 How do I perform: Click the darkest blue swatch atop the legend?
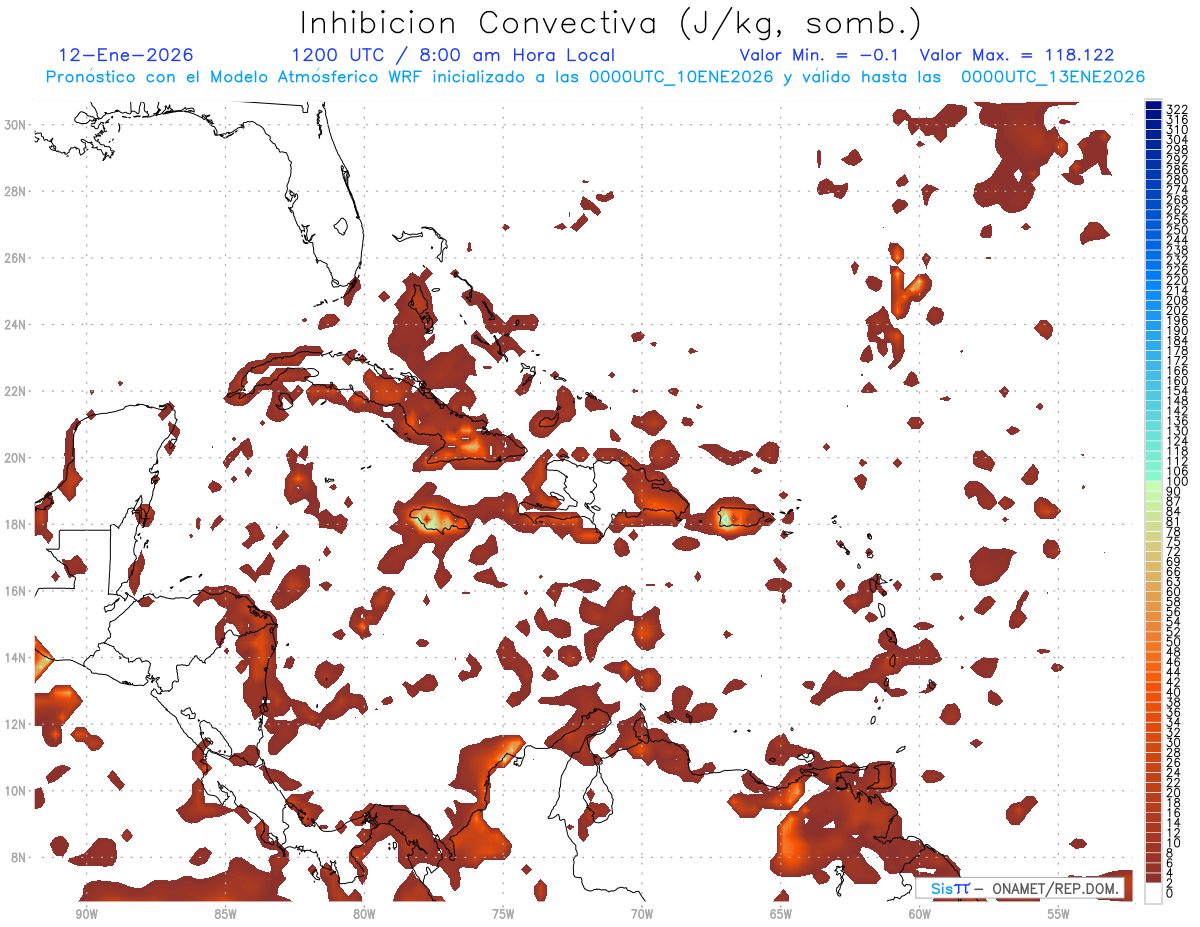point(1153,105)
